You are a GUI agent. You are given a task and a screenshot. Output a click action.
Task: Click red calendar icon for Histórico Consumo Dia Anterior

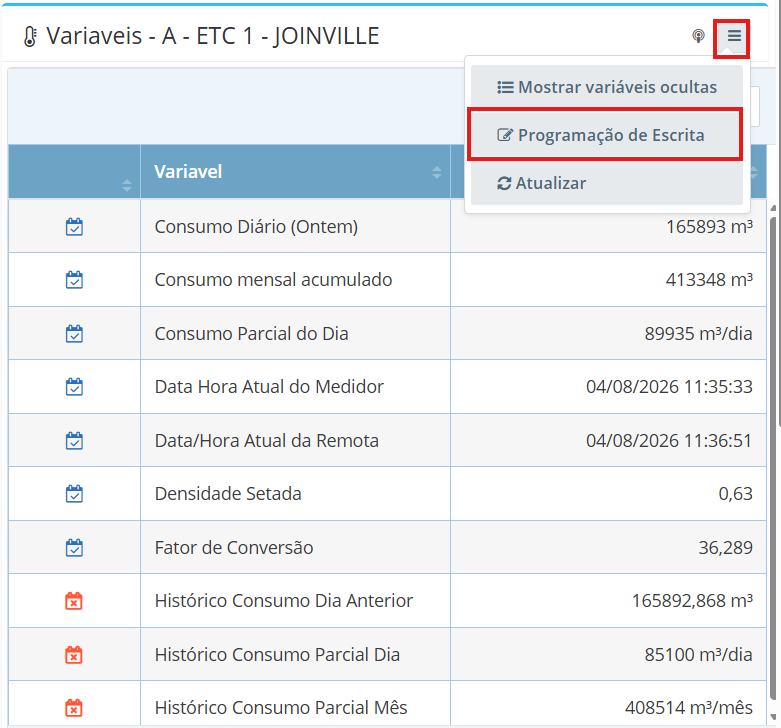tap(74, 601)
